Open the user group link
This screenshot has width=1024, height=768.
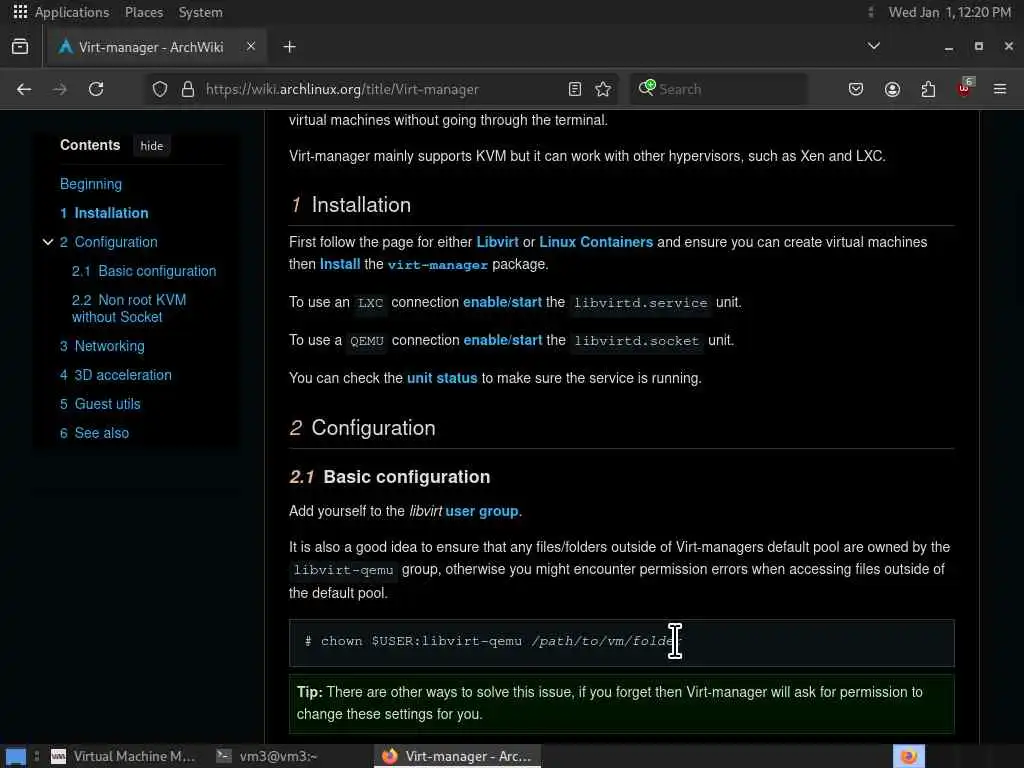point(481,511)
